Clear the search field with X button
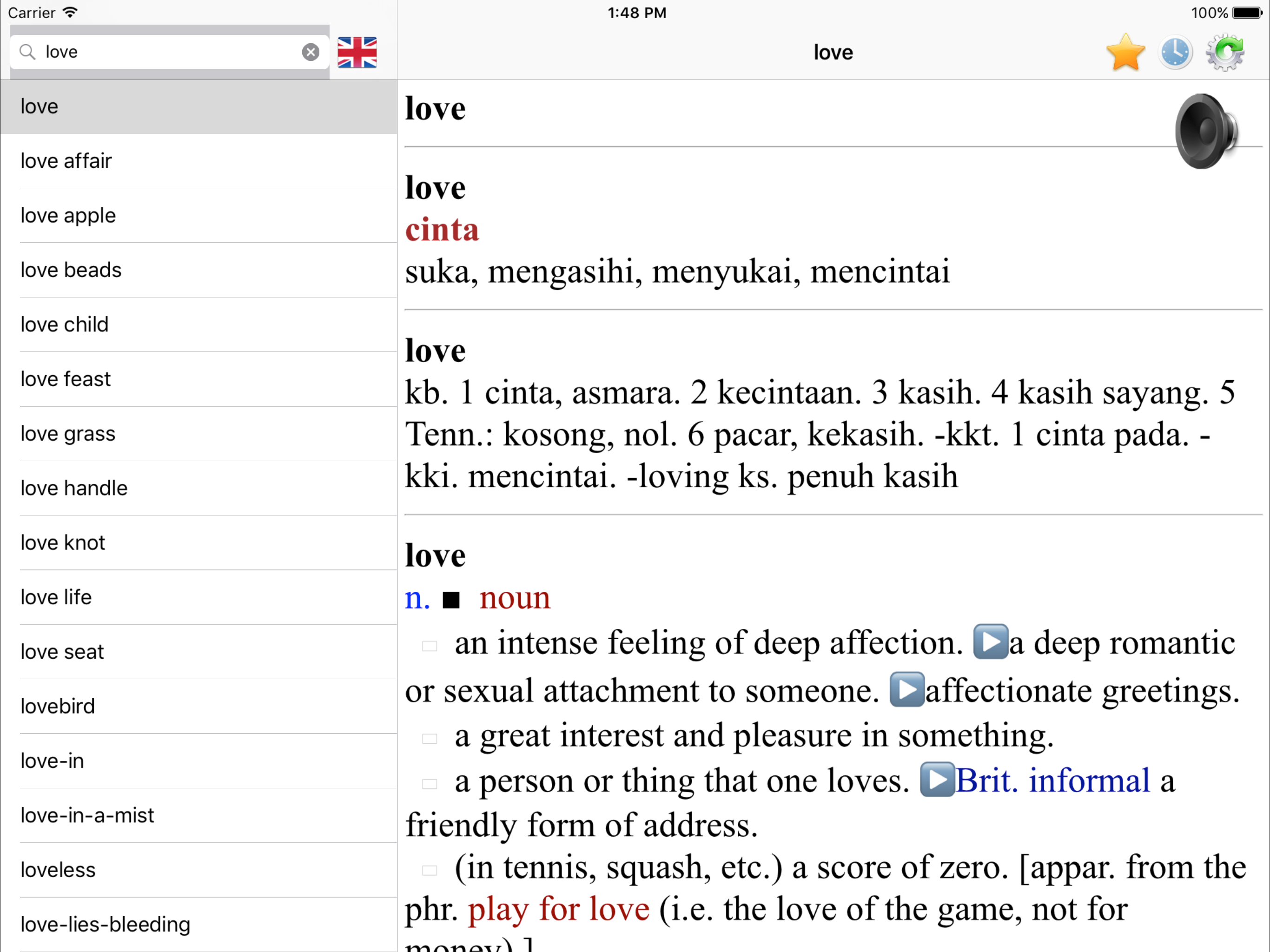 click(311, 52)
